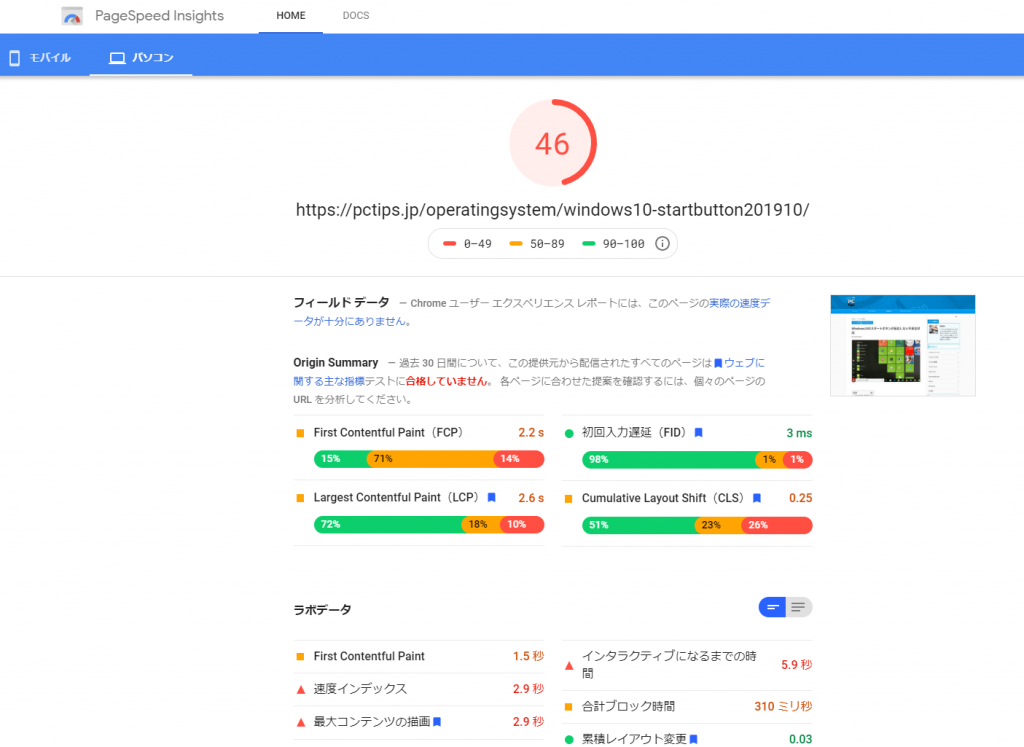Click the 310 ミリ秒 blocking time value
The height and width of the screenshot is (747, 1024).
[x=783, y=706]
